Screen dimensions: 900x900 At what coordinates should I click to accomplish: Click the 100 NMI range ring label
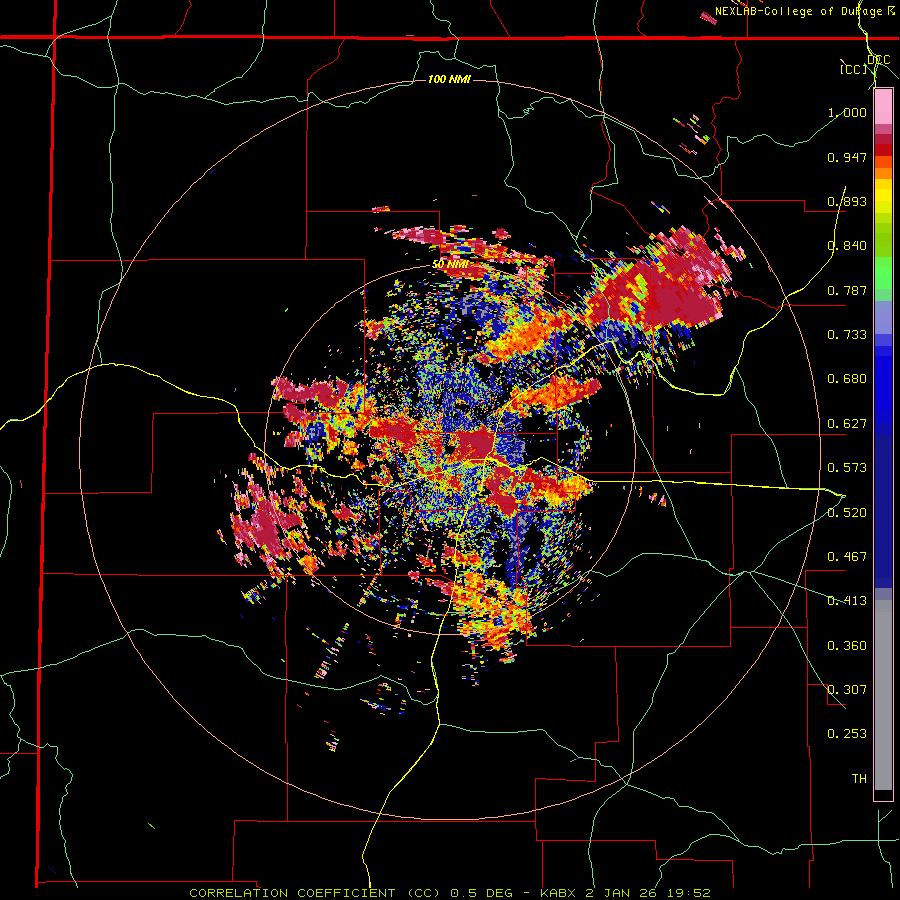(x=449, y=79)
